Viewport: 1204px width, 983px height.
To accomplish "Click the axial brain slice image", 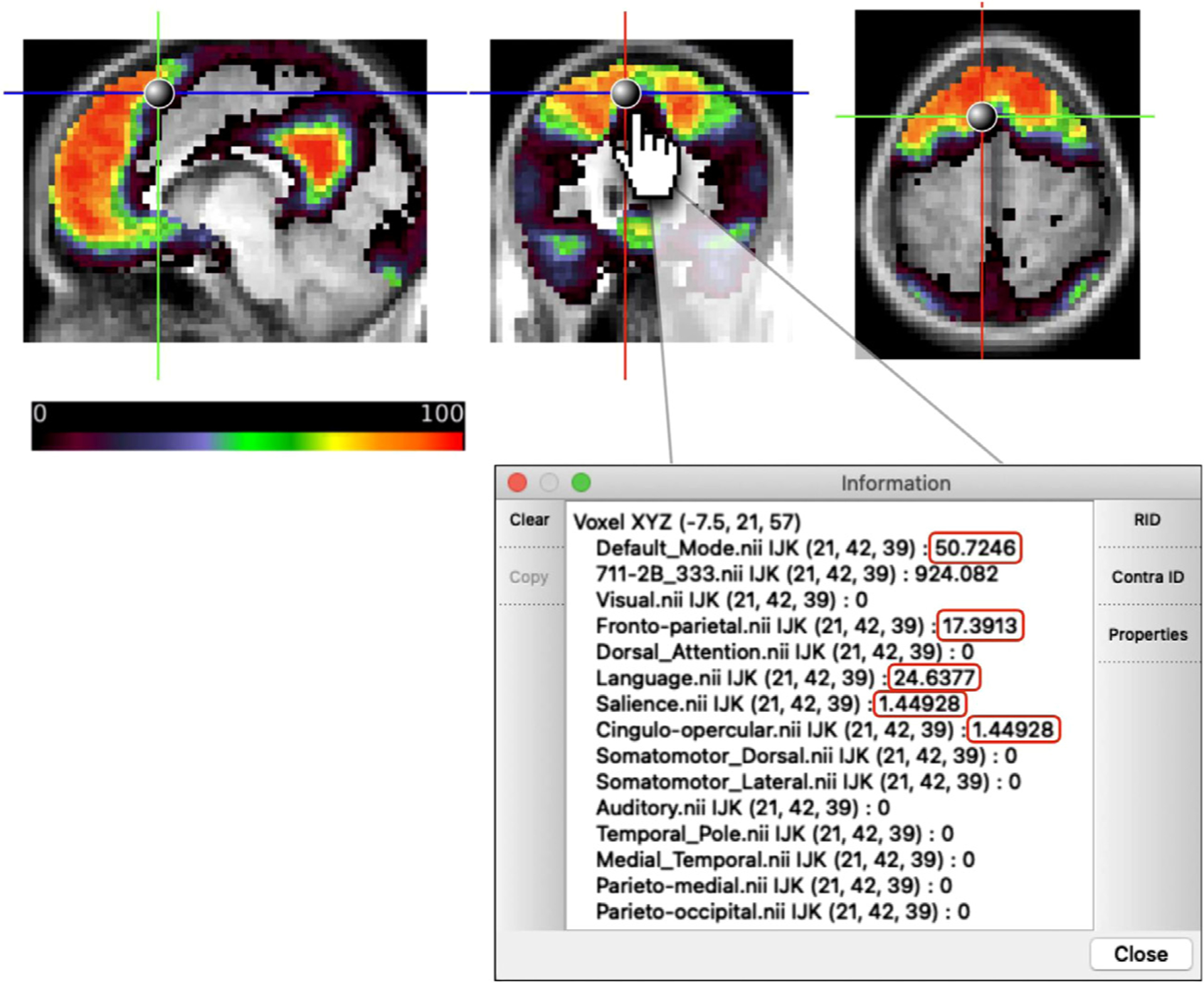I will coord(997,184).
